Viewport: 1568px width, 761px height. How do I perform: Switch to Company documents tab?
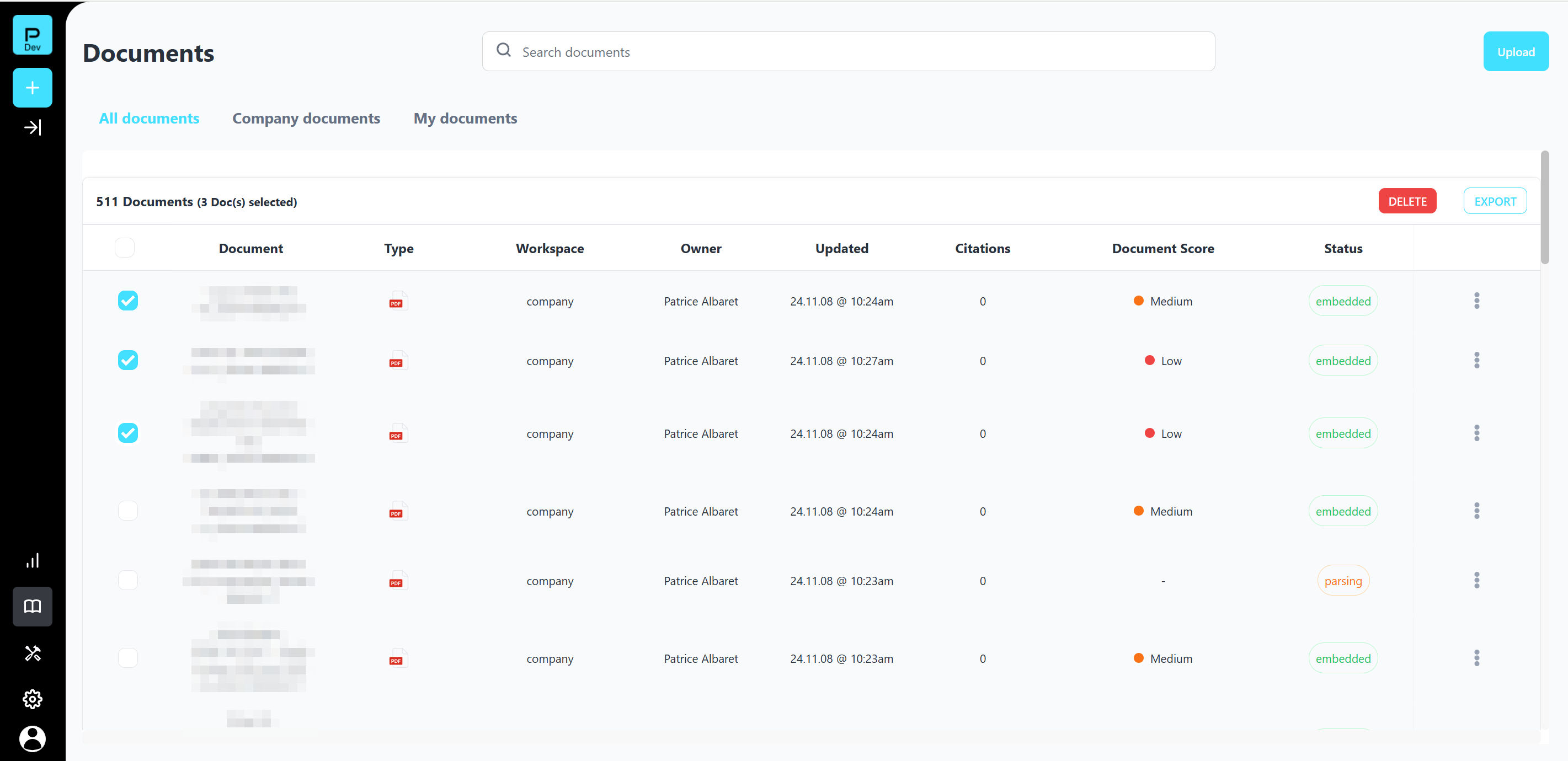306,119
